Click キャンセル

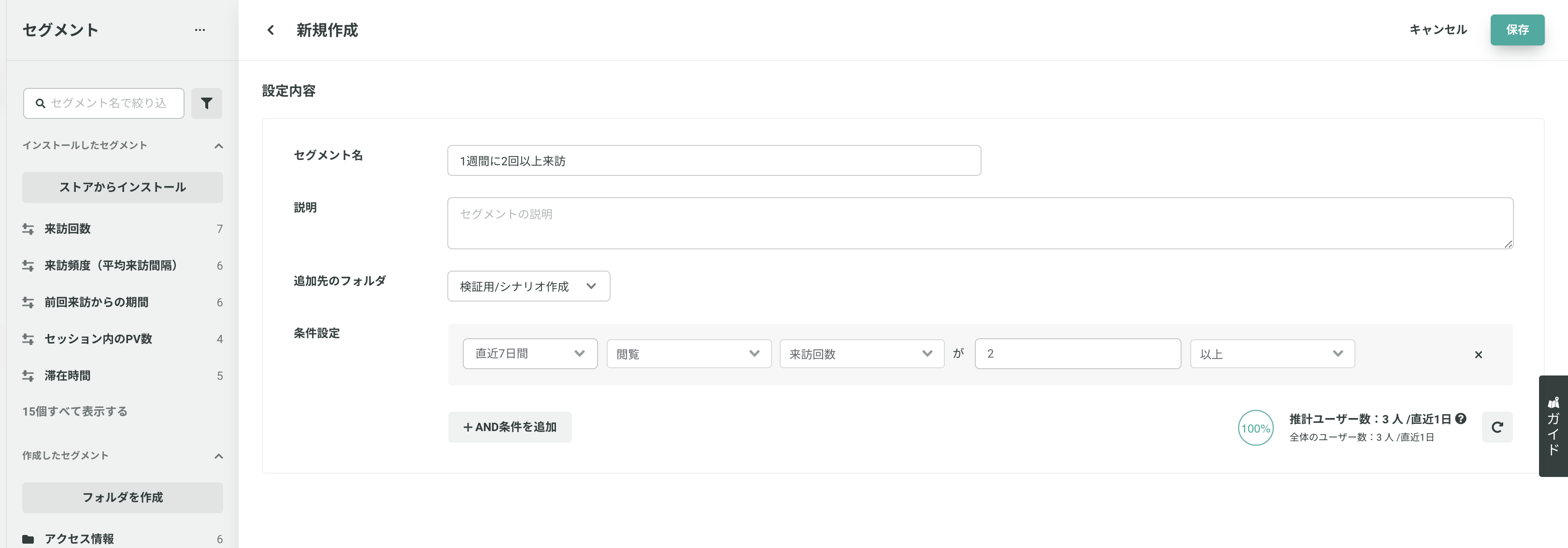click(x=1438, y=30)
